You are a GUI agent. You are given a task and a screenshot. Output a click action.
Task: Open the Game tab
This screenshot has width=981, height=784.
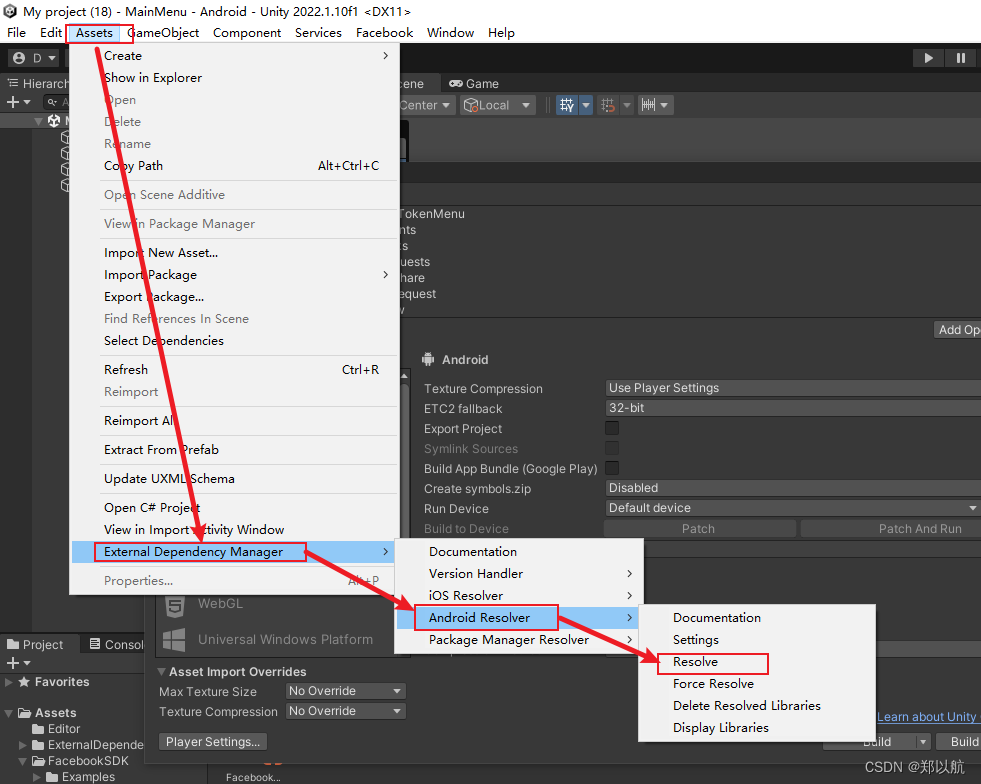pyautogui.click(x=474, y=84)
